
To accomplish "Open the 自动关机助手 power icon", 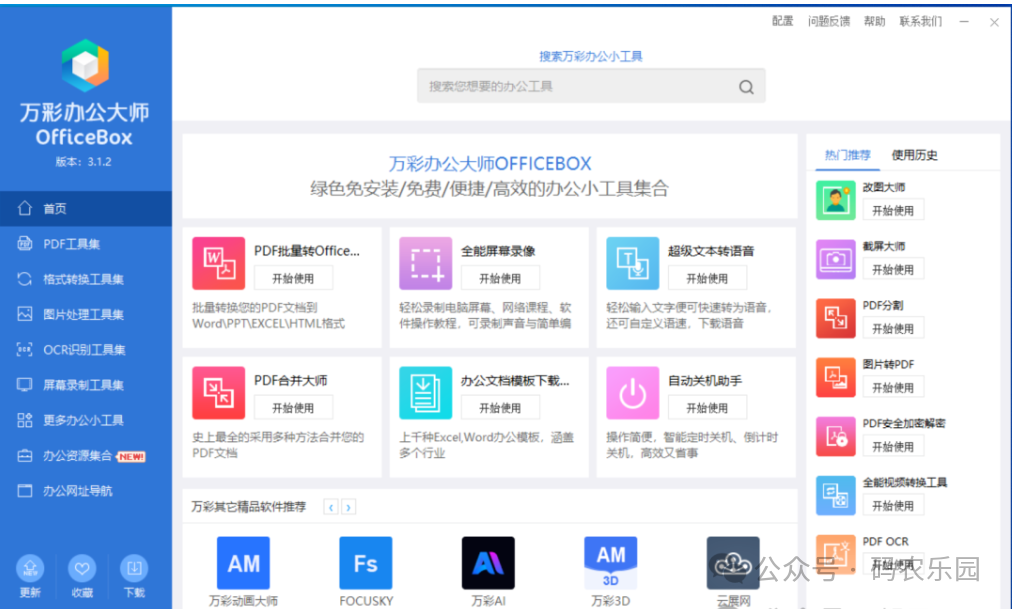I will pyautogui.click(x=632, y=393).
